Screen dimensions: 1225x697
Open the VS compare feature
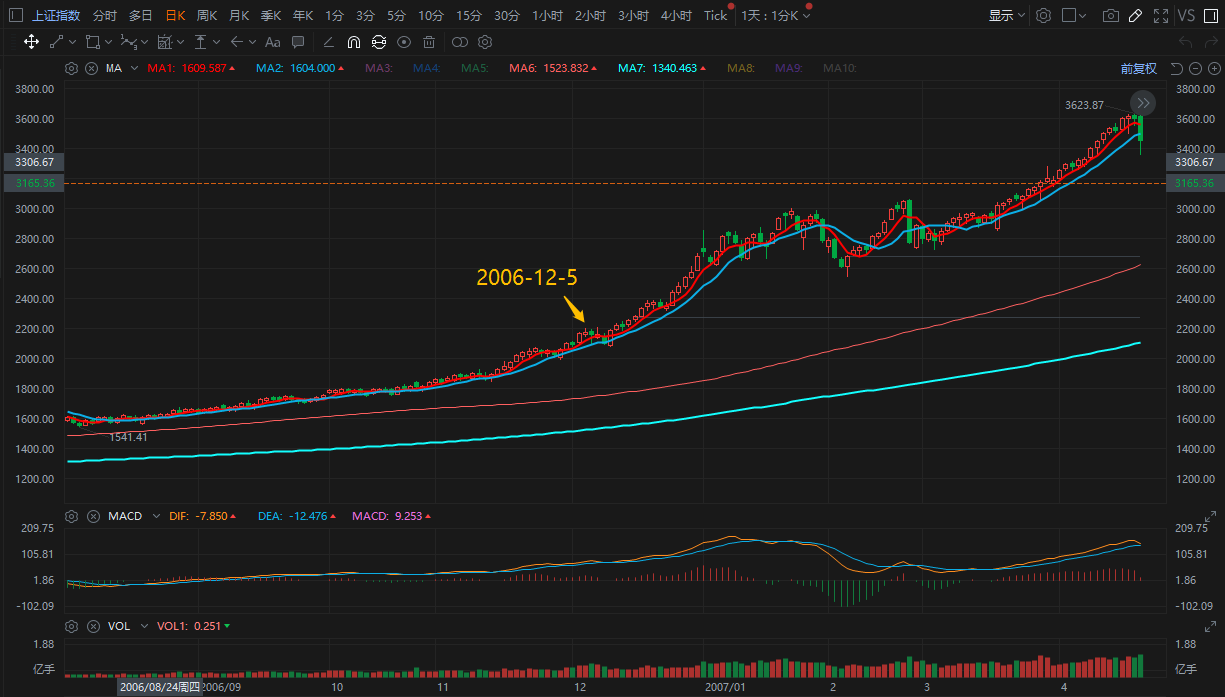[x=1186, y=16]
